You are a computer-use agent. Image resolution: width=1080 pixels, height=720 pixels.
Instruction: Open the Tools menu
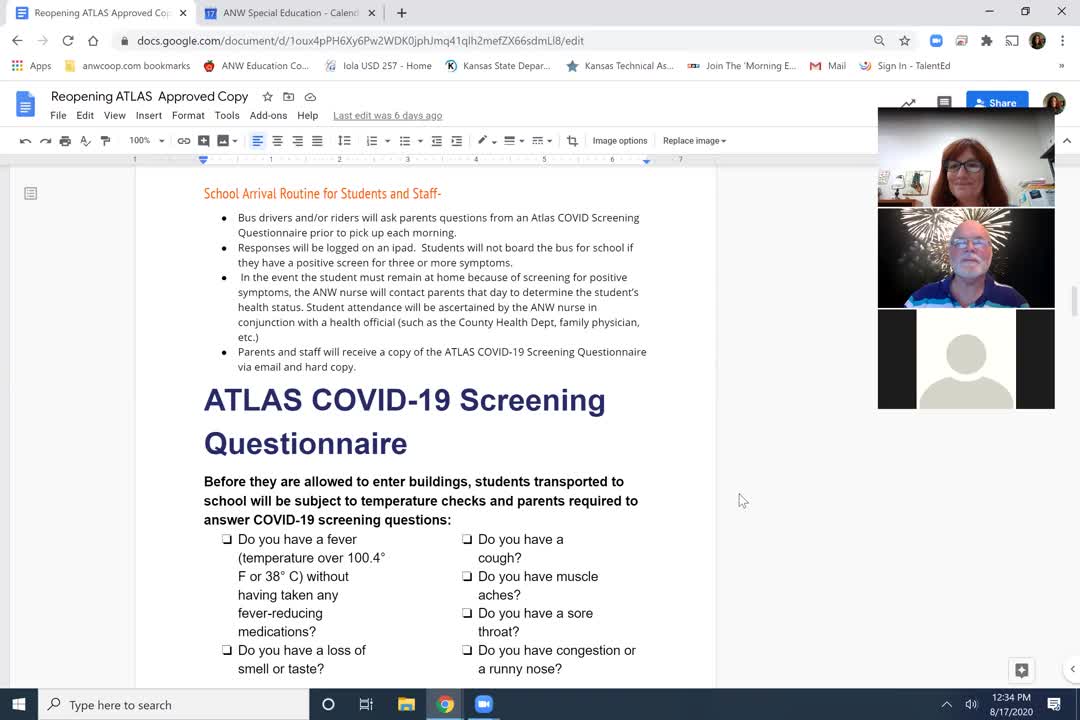click(227, 115)
